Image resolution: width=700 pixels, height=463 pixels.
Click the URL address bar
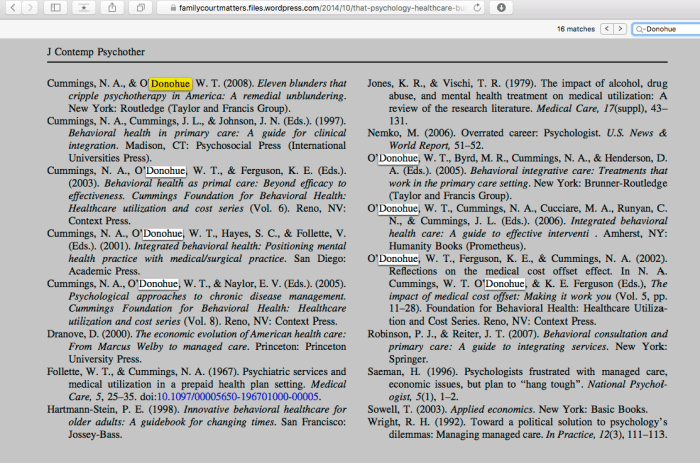320,7
